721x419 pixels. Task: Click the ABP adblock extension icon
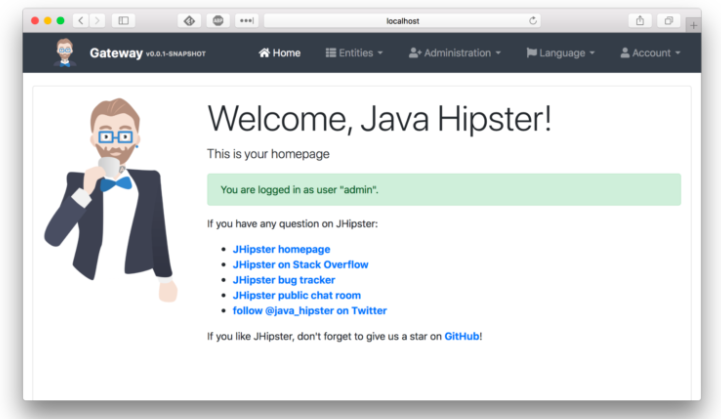coord(218,20)
